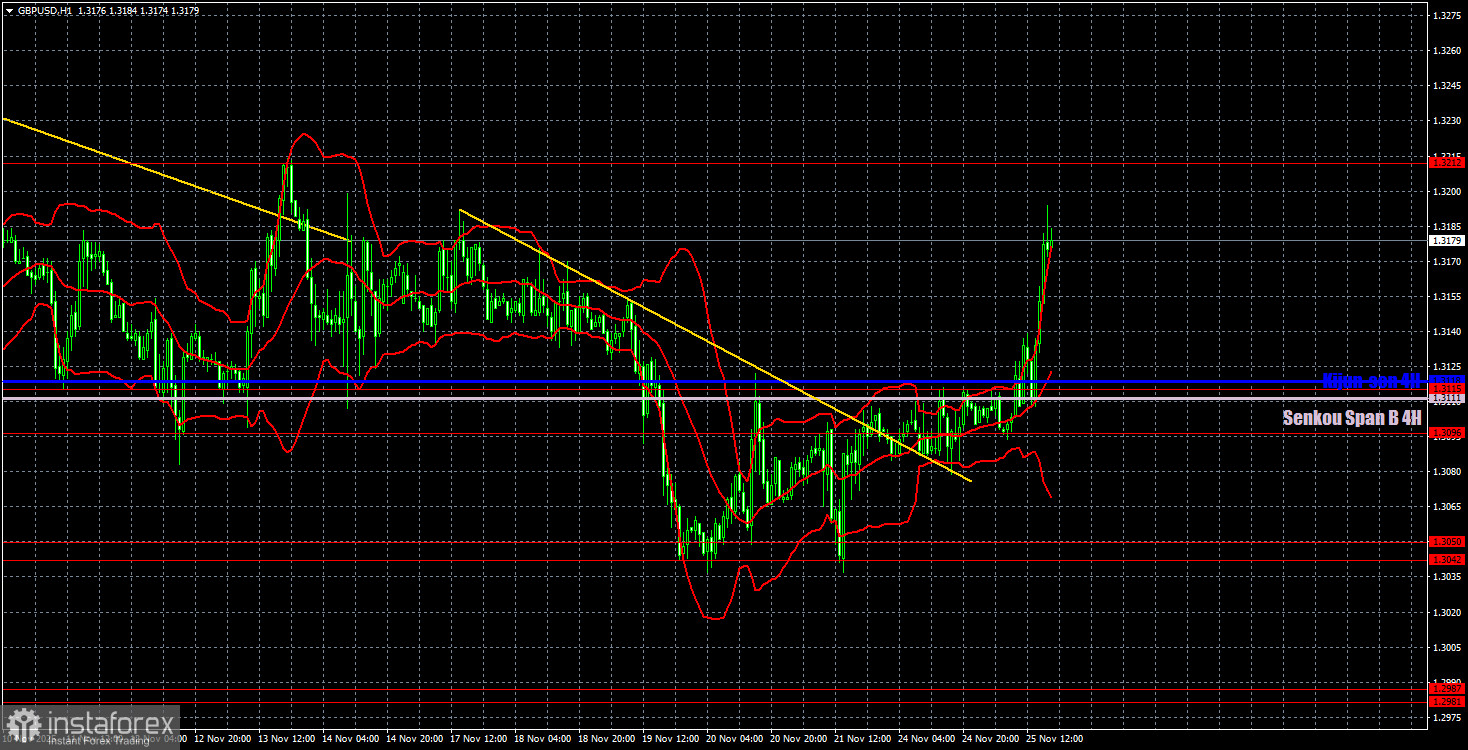Image resolution: width=1468 pixels, height=750 pixels.
Task: Click the current price tag 1.3179
Action: 1445,238
